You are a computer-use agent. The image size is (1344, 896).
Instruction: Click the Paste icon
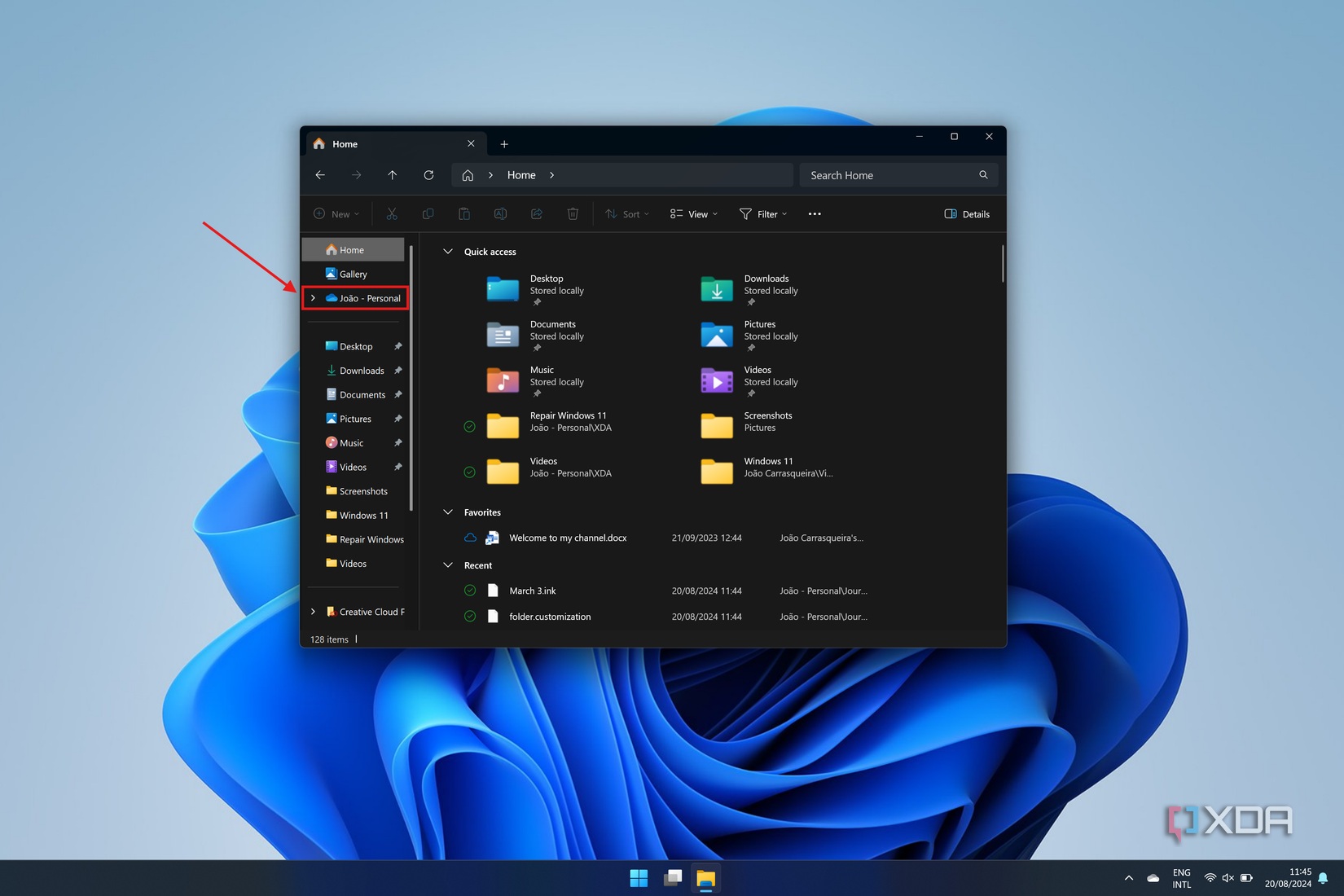point(463,213)
